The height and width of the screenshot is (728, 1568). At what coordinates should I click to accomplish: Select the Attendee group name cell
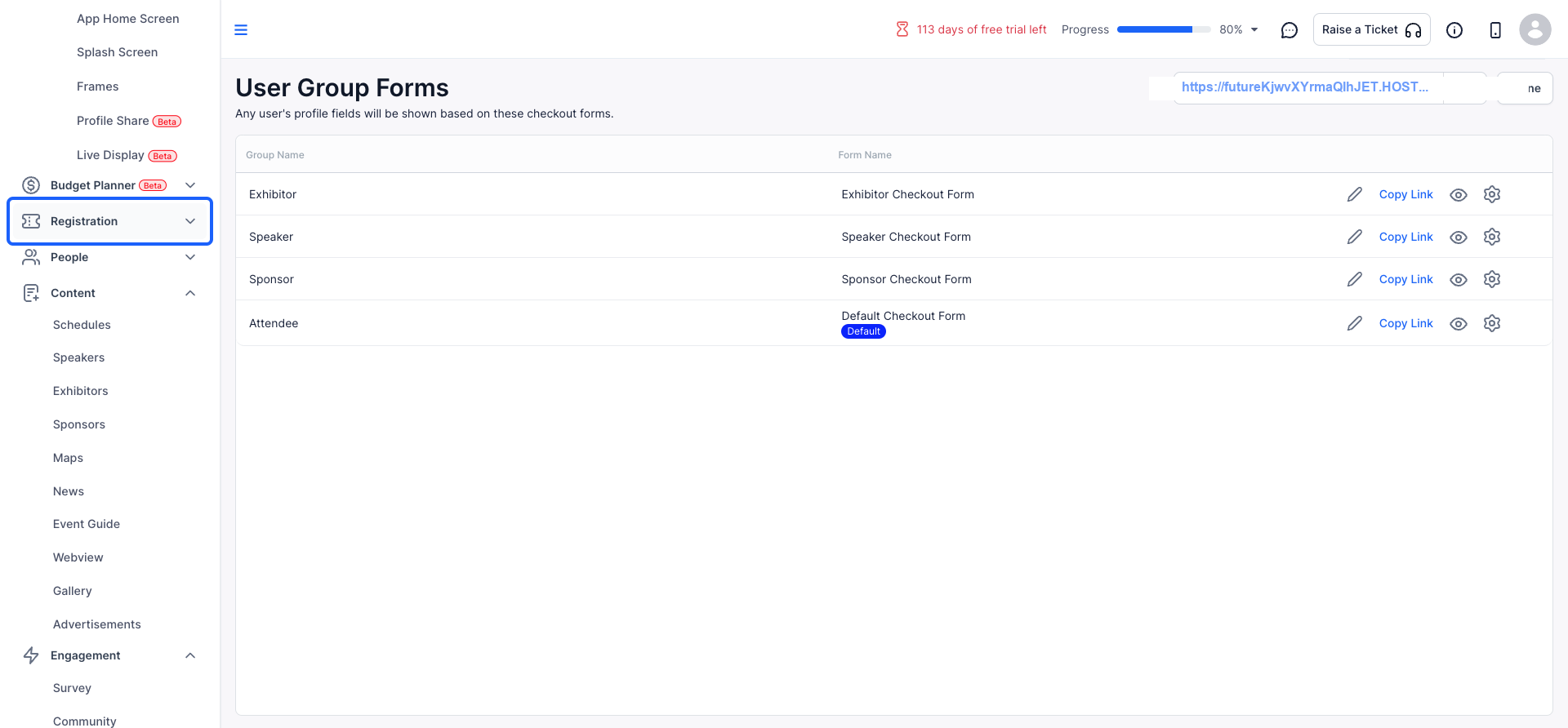tap(274, 323)
